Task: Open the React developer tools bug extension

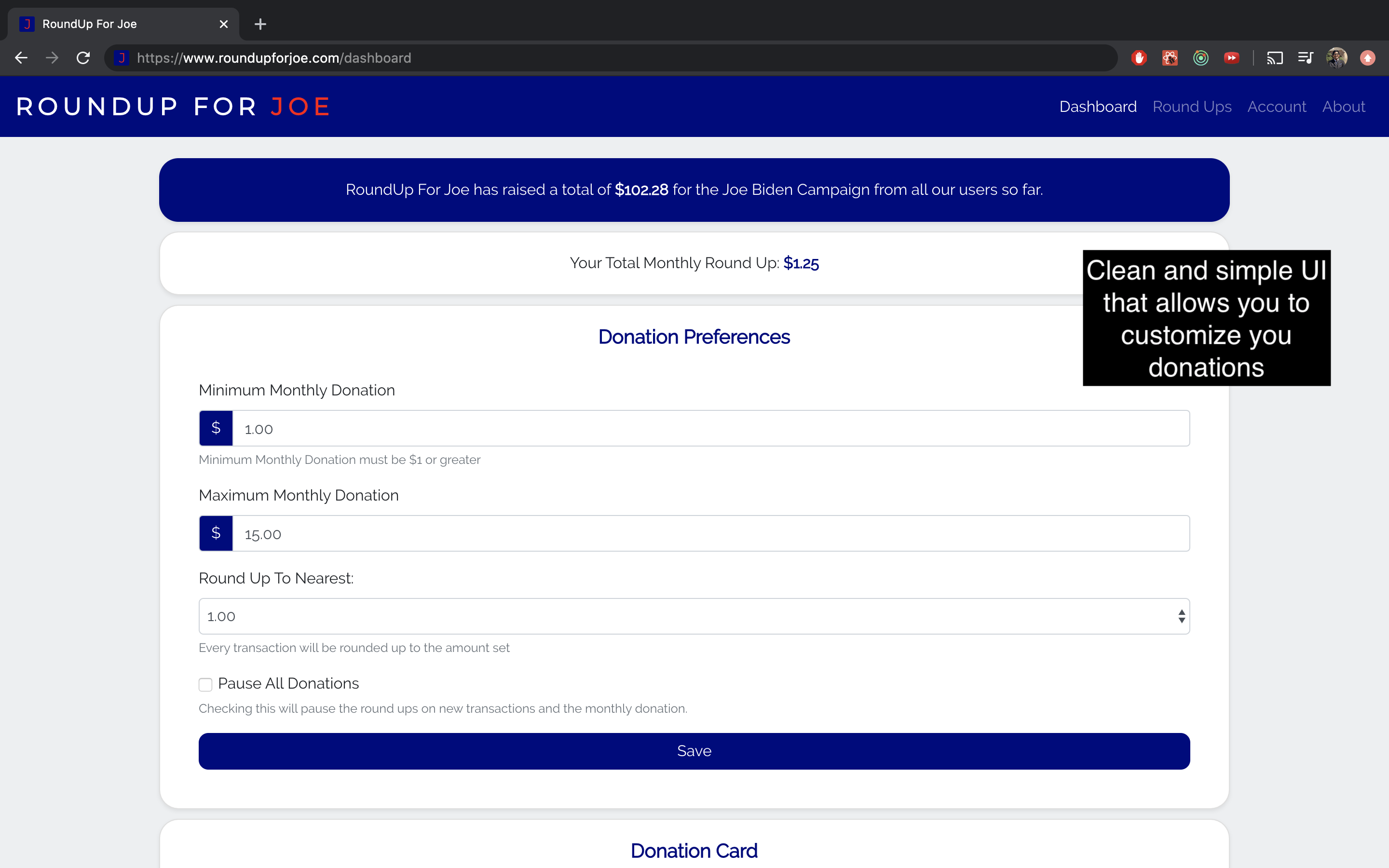Action: click(1170, 58)
